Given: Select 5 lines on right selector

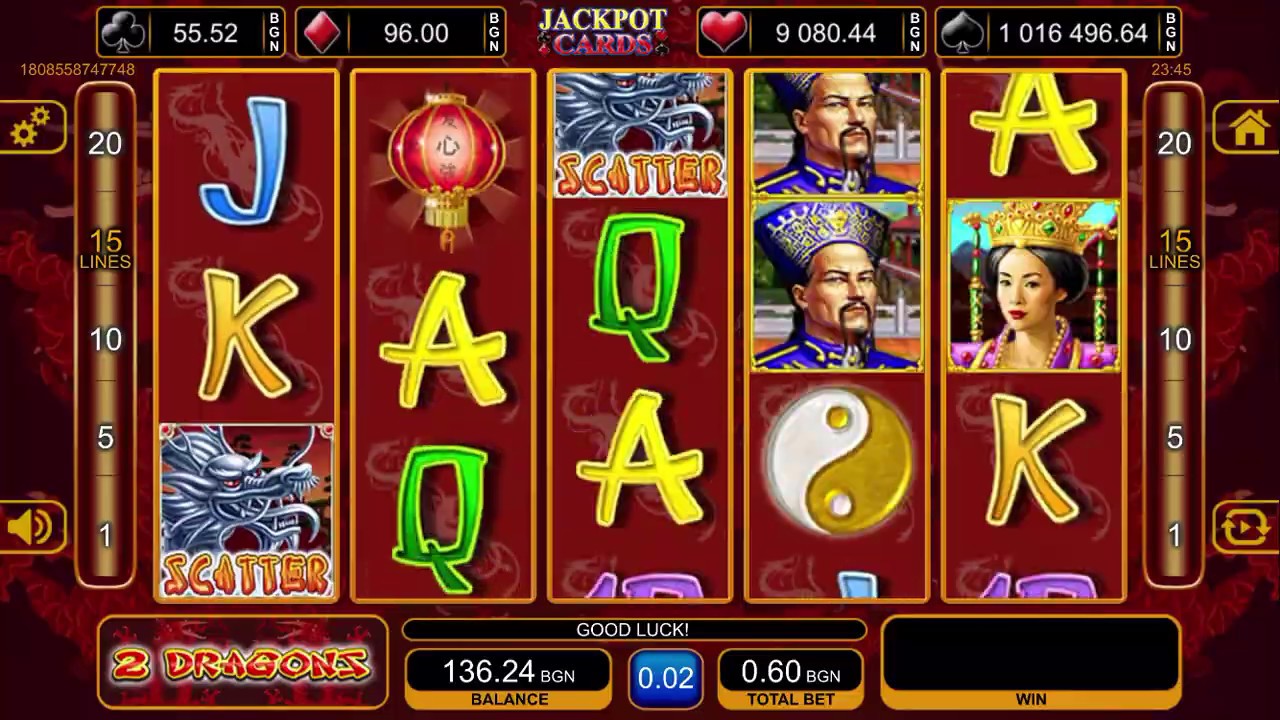Looking at the screenshot, I should pyautogui.click(x=1175, y=437).
